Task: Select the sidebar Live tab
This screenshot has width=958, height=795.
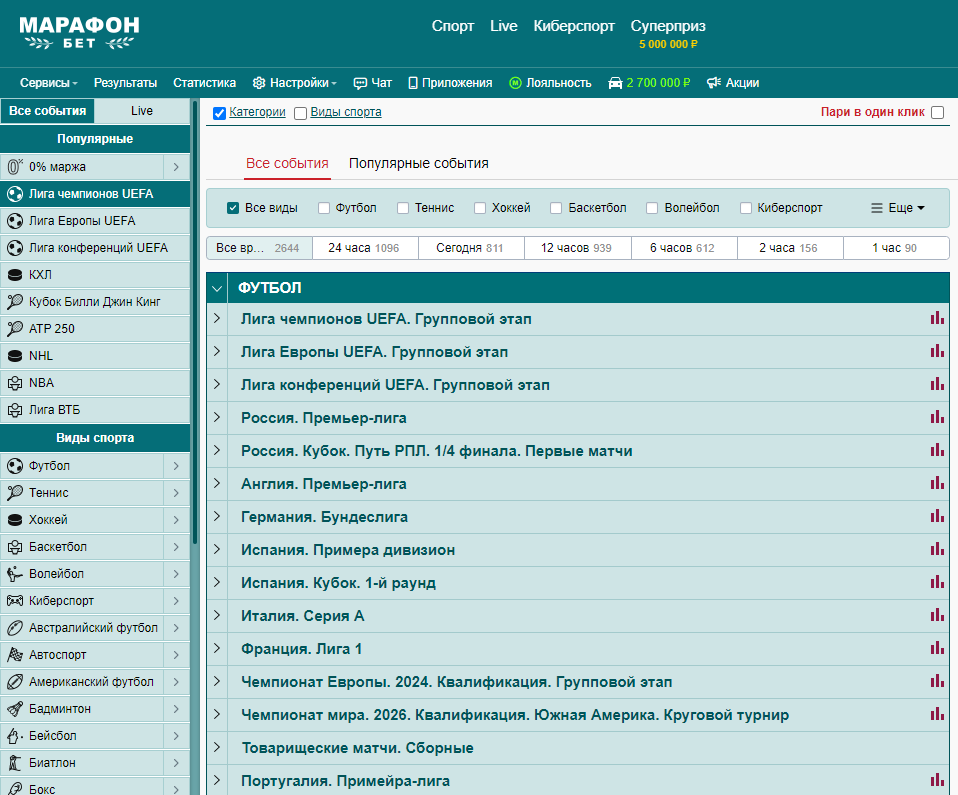Action: click(x=142, y=111)
